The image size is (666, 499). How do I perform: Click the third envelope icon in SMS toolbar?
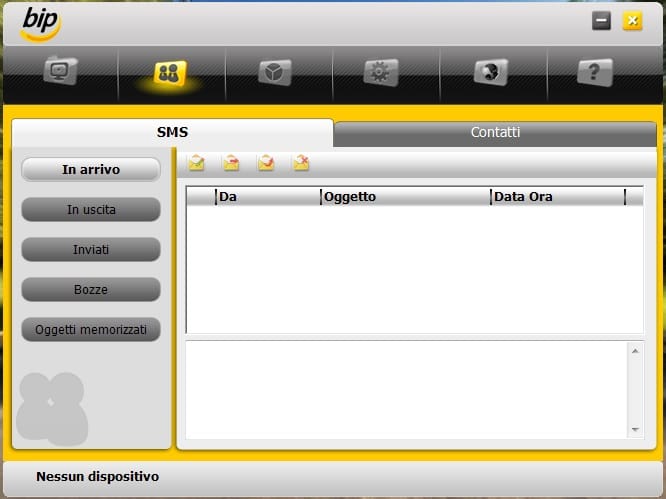(x=266, y=163)
